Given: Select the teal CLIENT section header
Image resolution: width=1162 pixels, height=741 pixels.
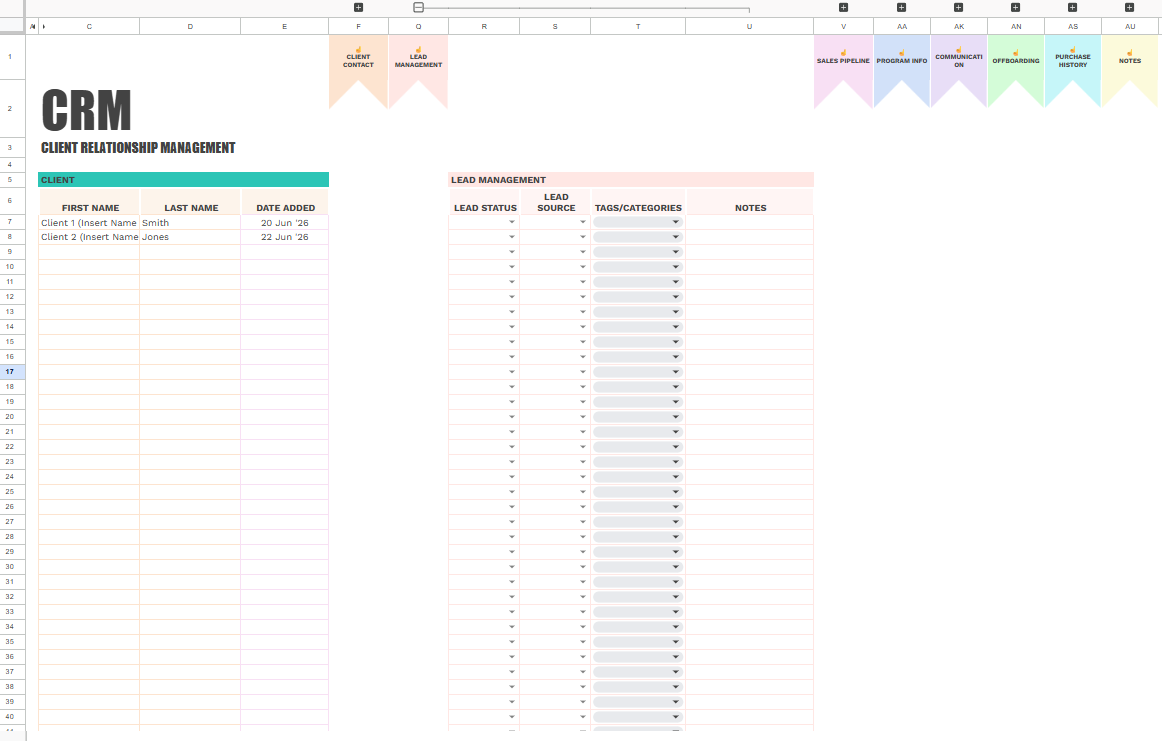Looking at the screenshot, I should (183, 179).
